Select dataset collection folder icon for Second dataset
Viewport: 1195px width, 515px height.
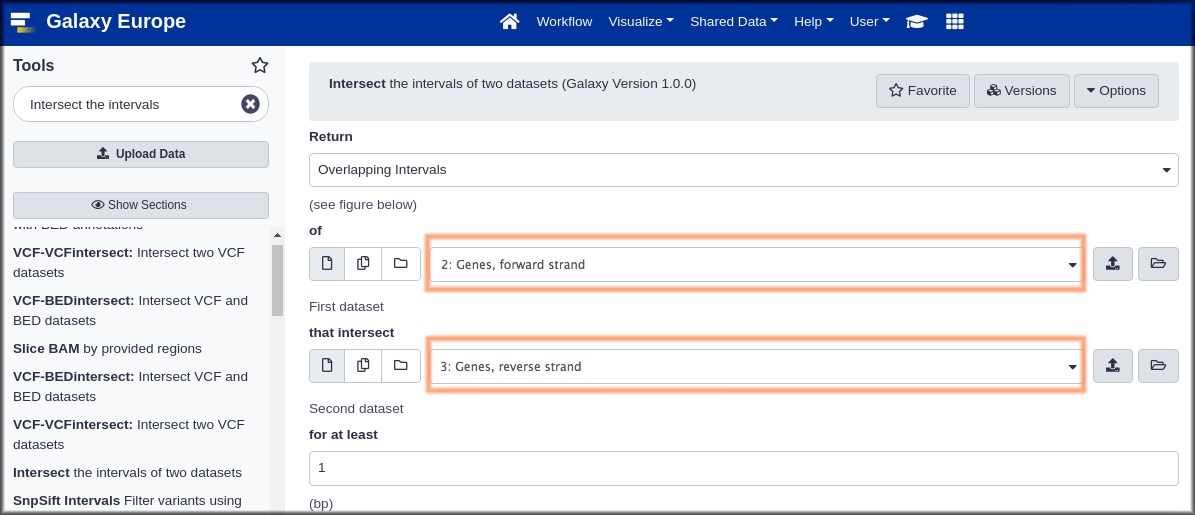click(401, 366)
